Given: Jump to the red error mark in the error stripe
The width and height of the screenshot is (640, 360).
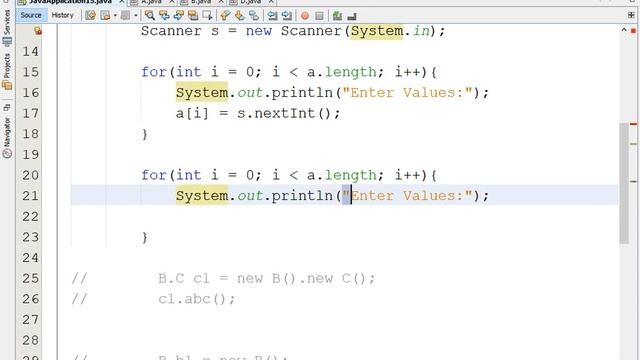Looking at the screenshot, I should pos(633,124).
